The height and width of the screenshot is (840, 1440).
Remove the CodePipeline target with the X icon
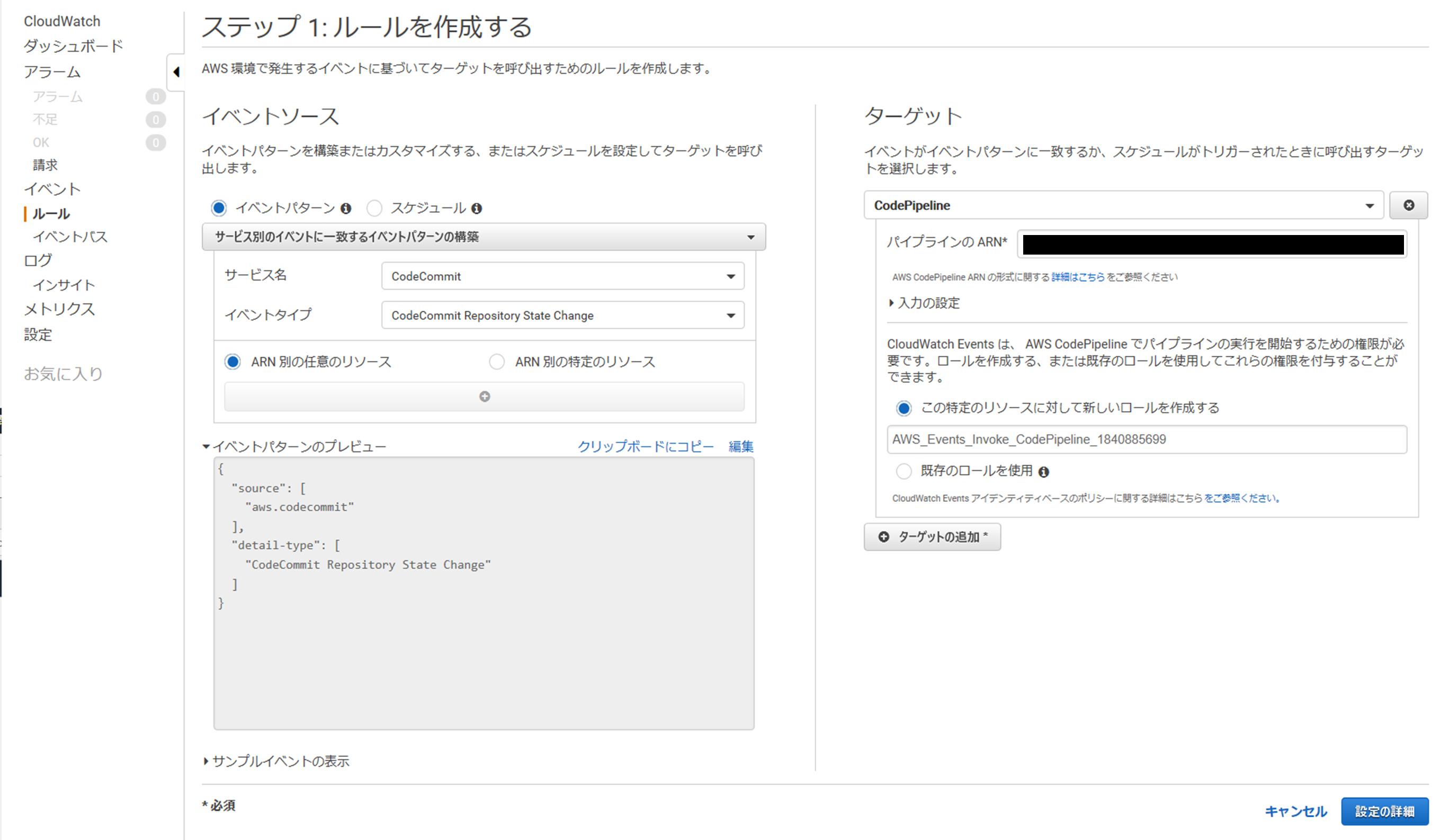click(1409, 205)
